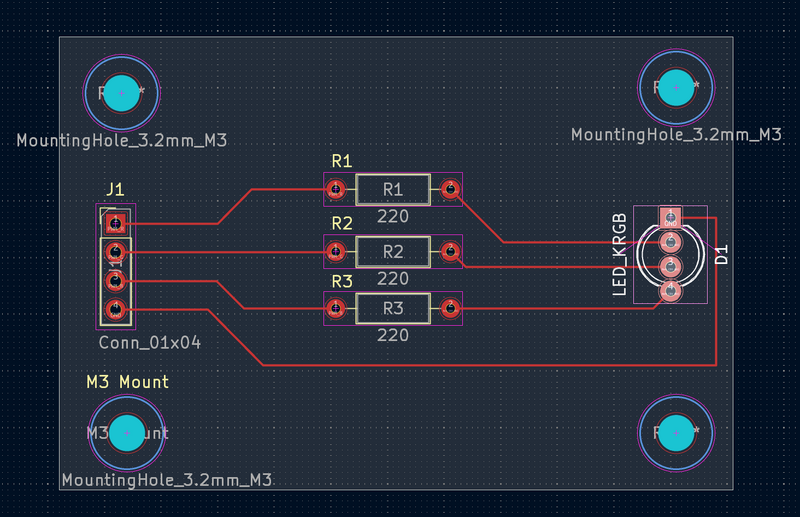The image size is (800, 517).
Task: Click the right pad of resistor R3
Action: (450, 308)
